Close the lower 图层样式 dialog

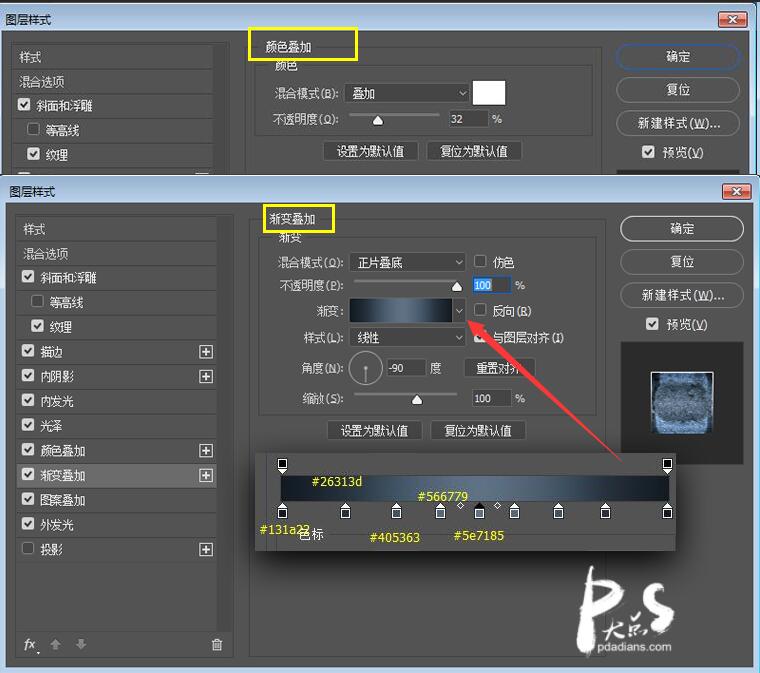pyautogui.click(x=736, y=191)
